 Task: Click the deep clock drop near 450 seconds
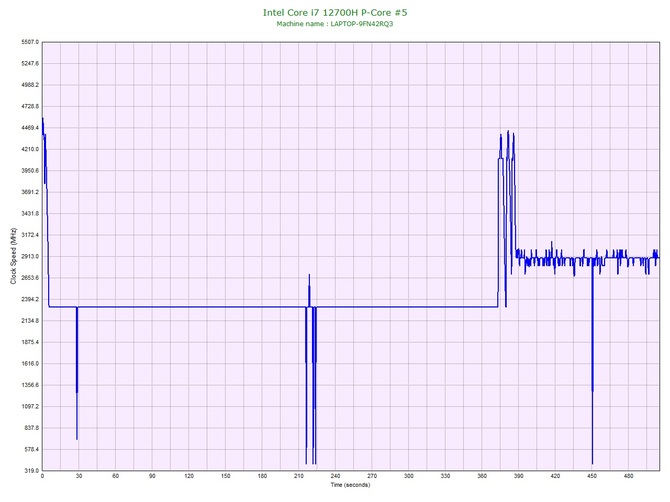[592, 361]
